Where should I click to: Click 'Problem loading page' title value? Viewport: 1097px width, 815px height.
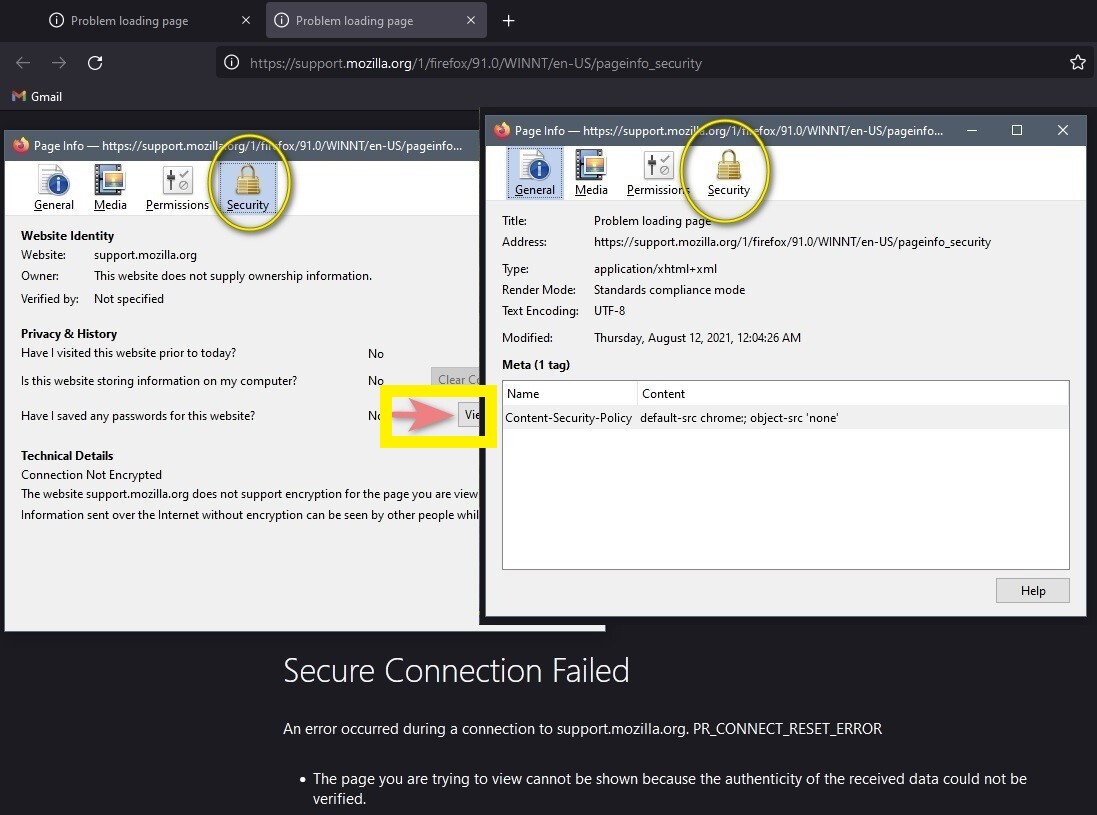[652, 220]
